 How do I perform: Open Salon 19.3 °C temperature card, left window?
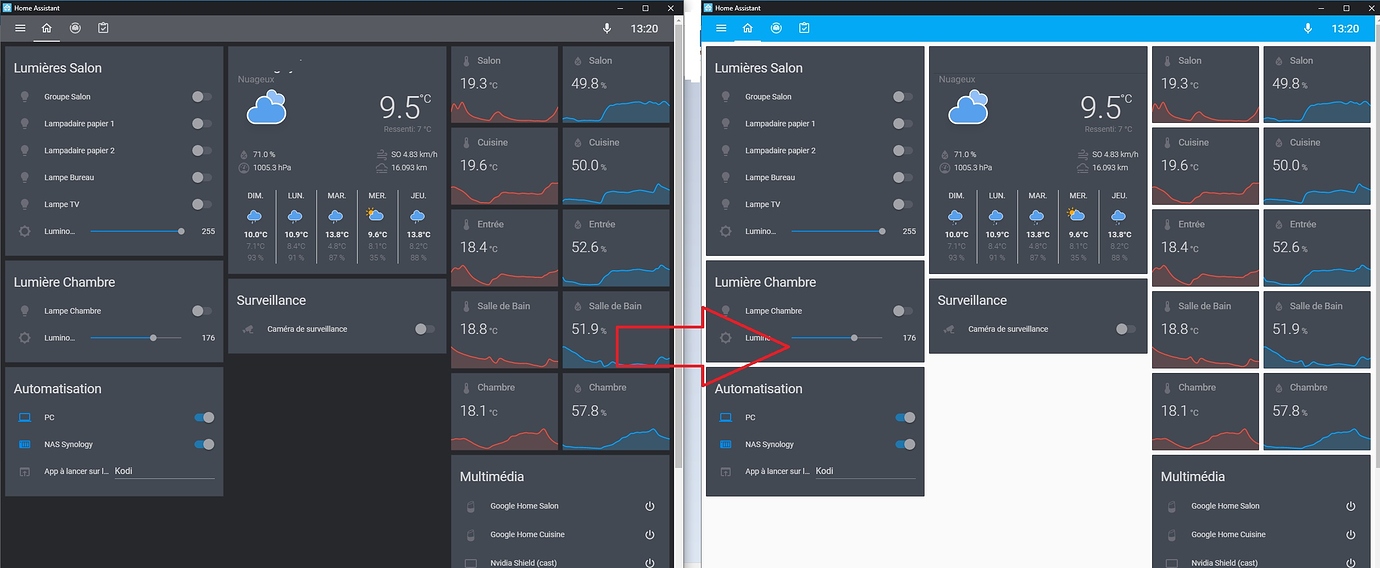pyautogui.click(x=504, y=85)
